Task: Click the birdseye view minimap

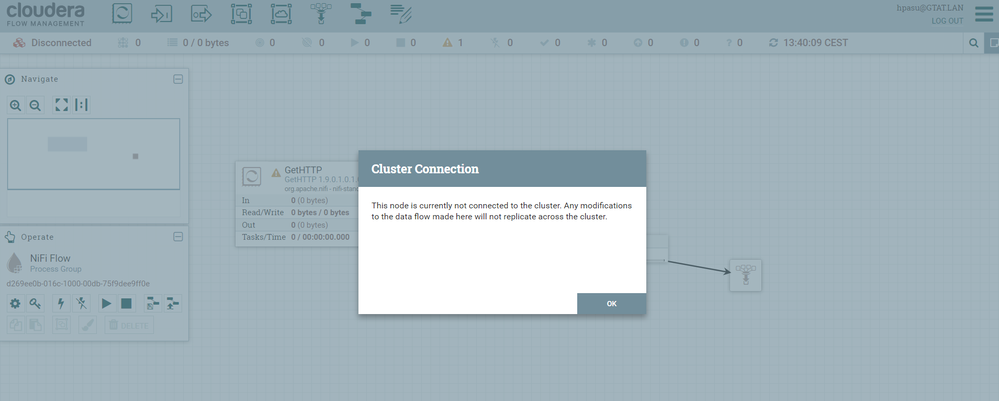Action: [94, 154]
